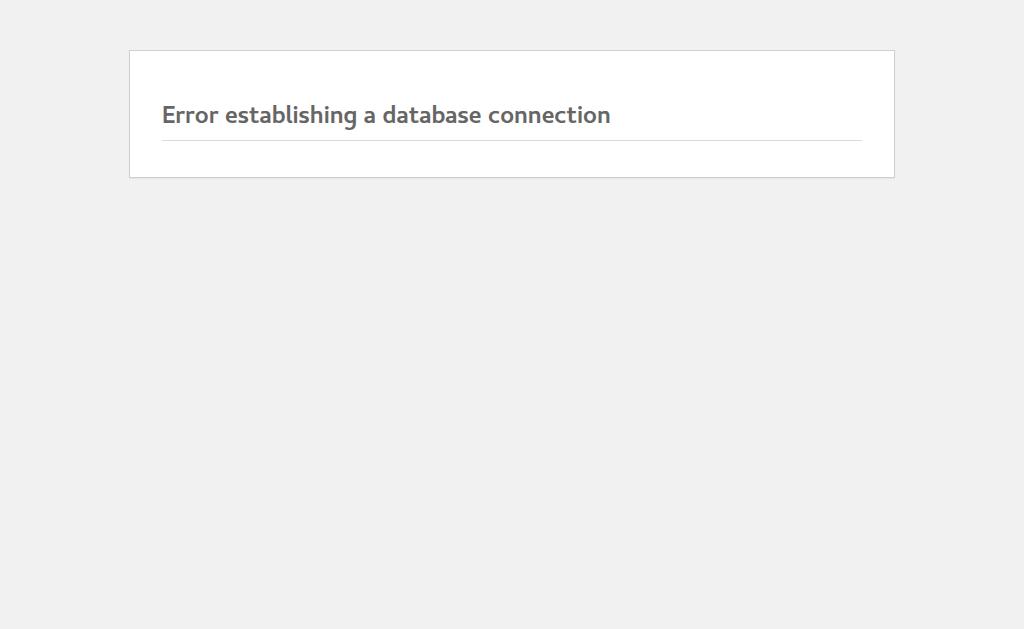Click the gray strip above the error box

tap(511, 24)
